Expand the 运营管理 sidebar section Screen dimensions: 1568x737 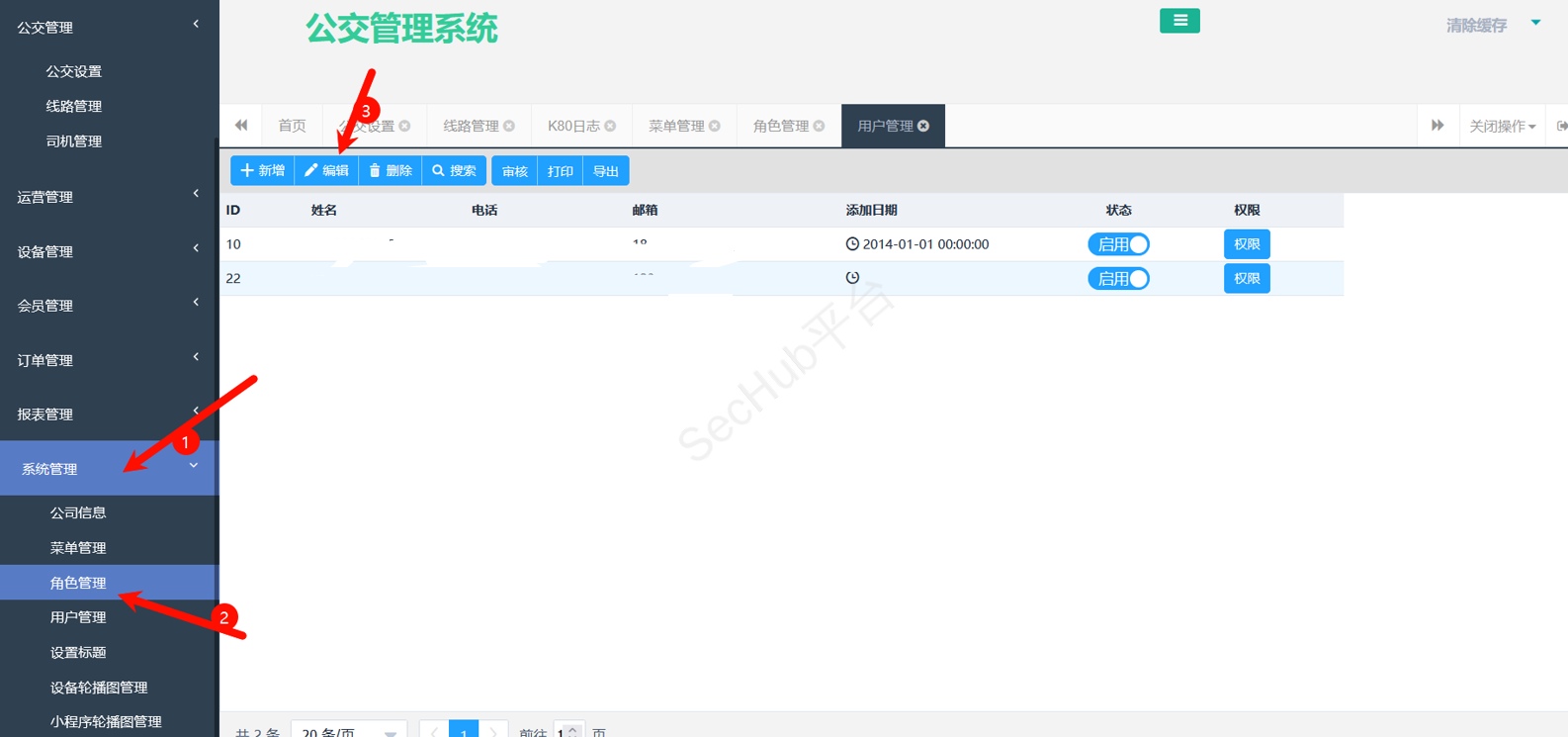(x=107, y=197)
